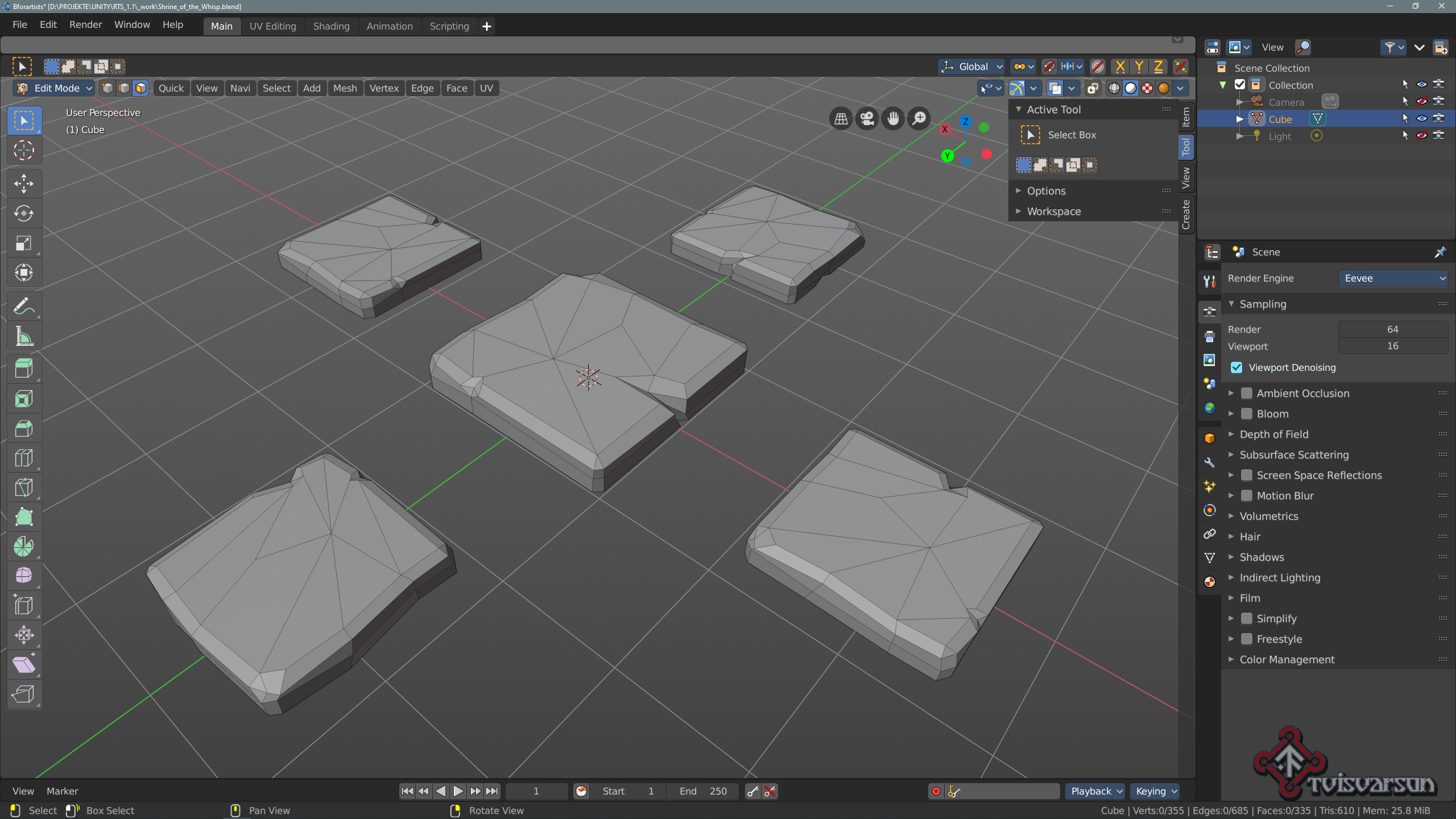Select the Move tool in left toolbar
The image size is (1456, 819).
pos(24,184)
